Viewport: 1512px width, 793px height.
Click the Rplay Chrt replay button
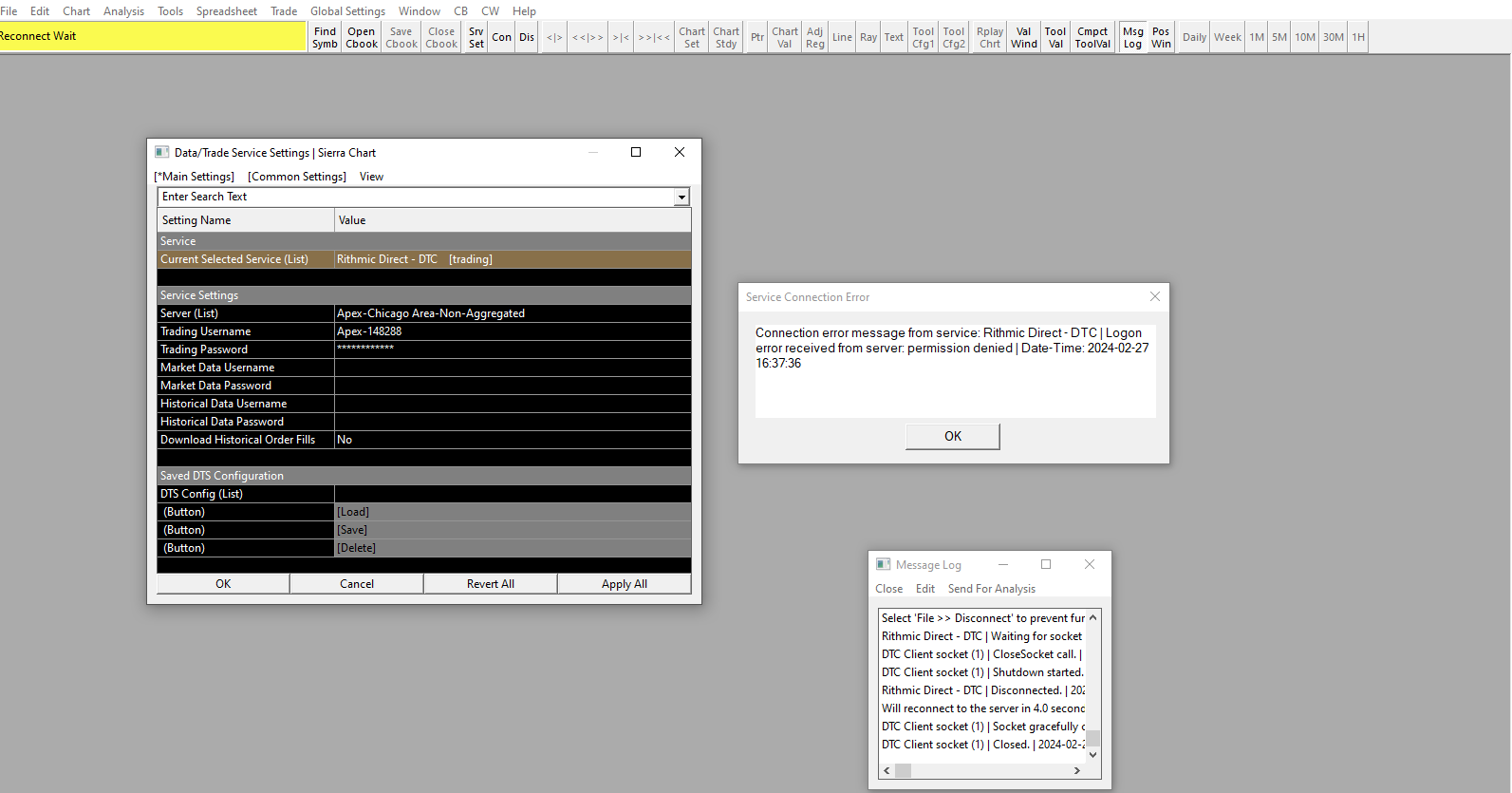(990, 37)
